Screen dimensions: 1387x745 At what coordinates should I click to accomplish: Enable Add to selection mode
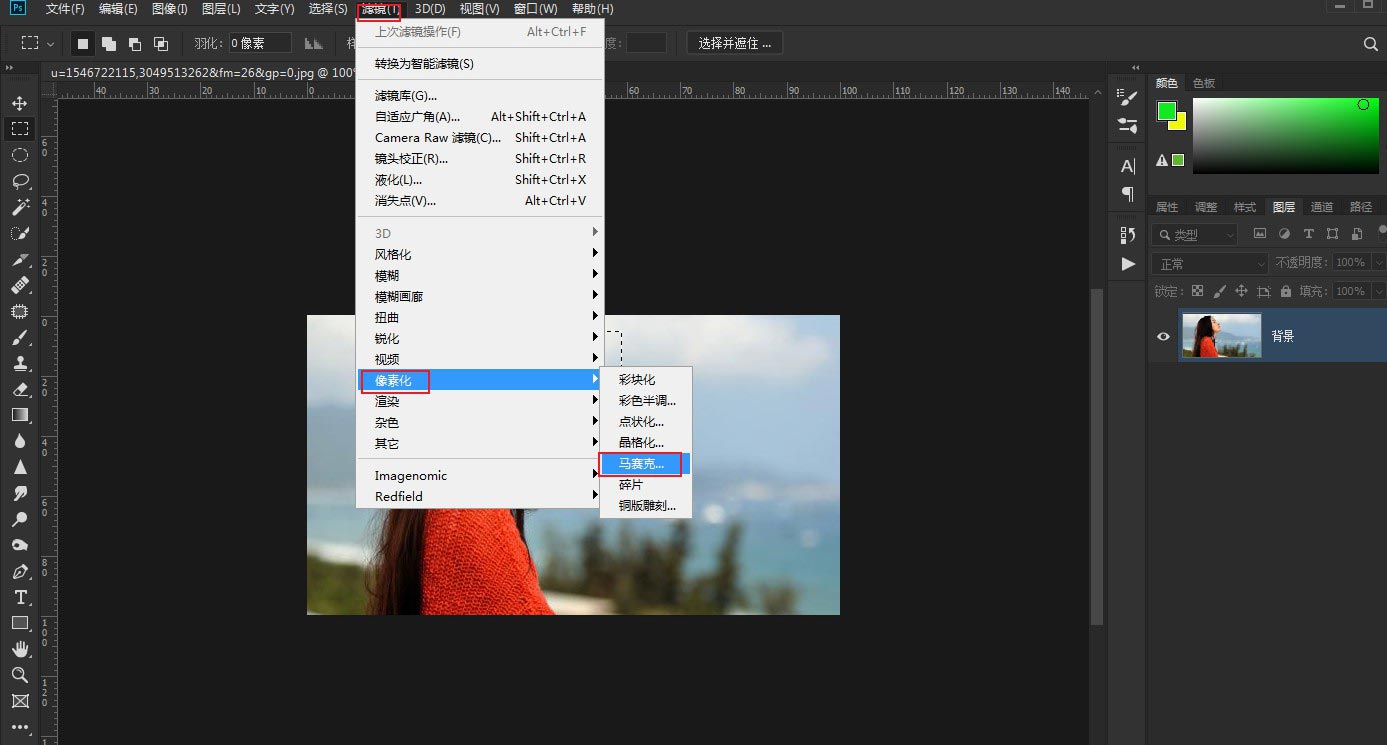pyautogui.click(x=111, y=44)
